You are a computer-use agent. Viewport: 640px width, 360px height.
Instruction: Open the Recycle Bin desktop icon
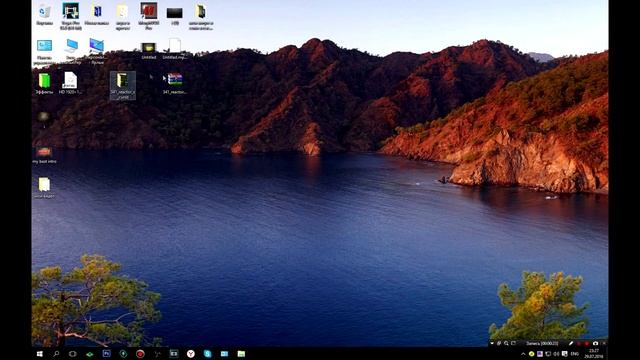click(x=44, y=15)
